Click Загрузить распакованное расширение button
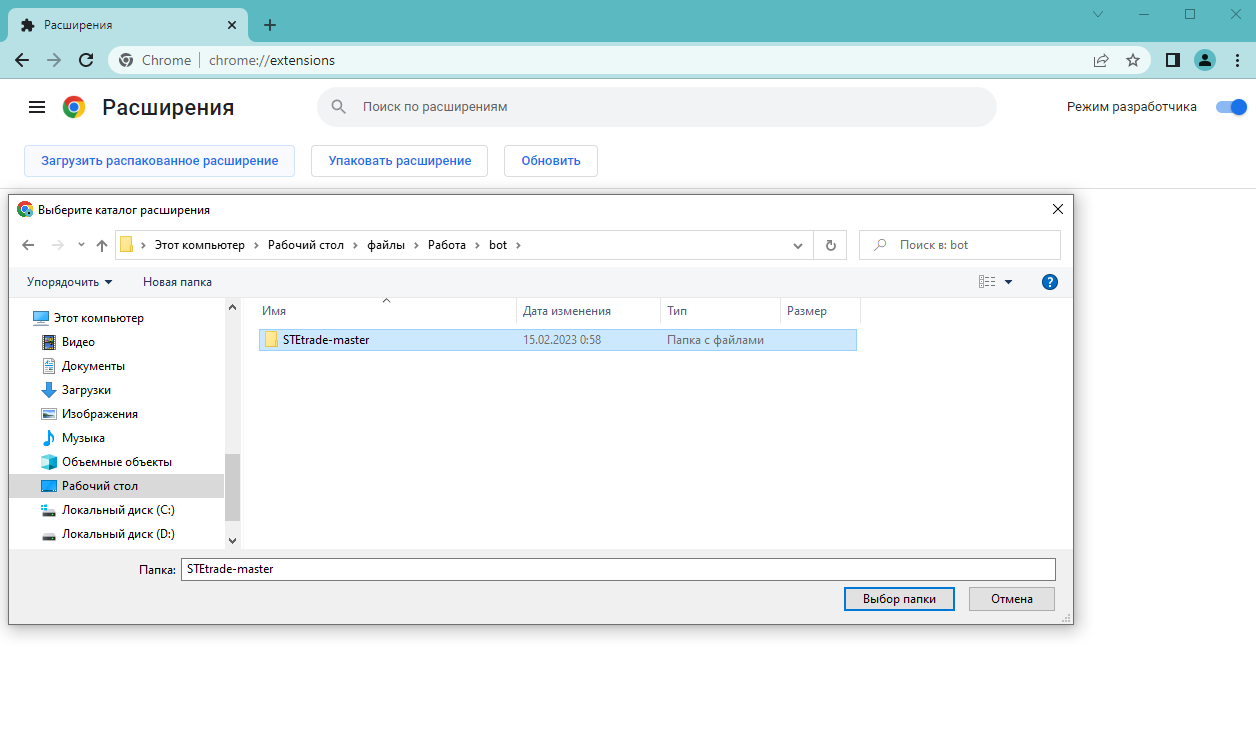Viewport: 1256px width, 756px height. pyautogui.click(x=160, y=161)
